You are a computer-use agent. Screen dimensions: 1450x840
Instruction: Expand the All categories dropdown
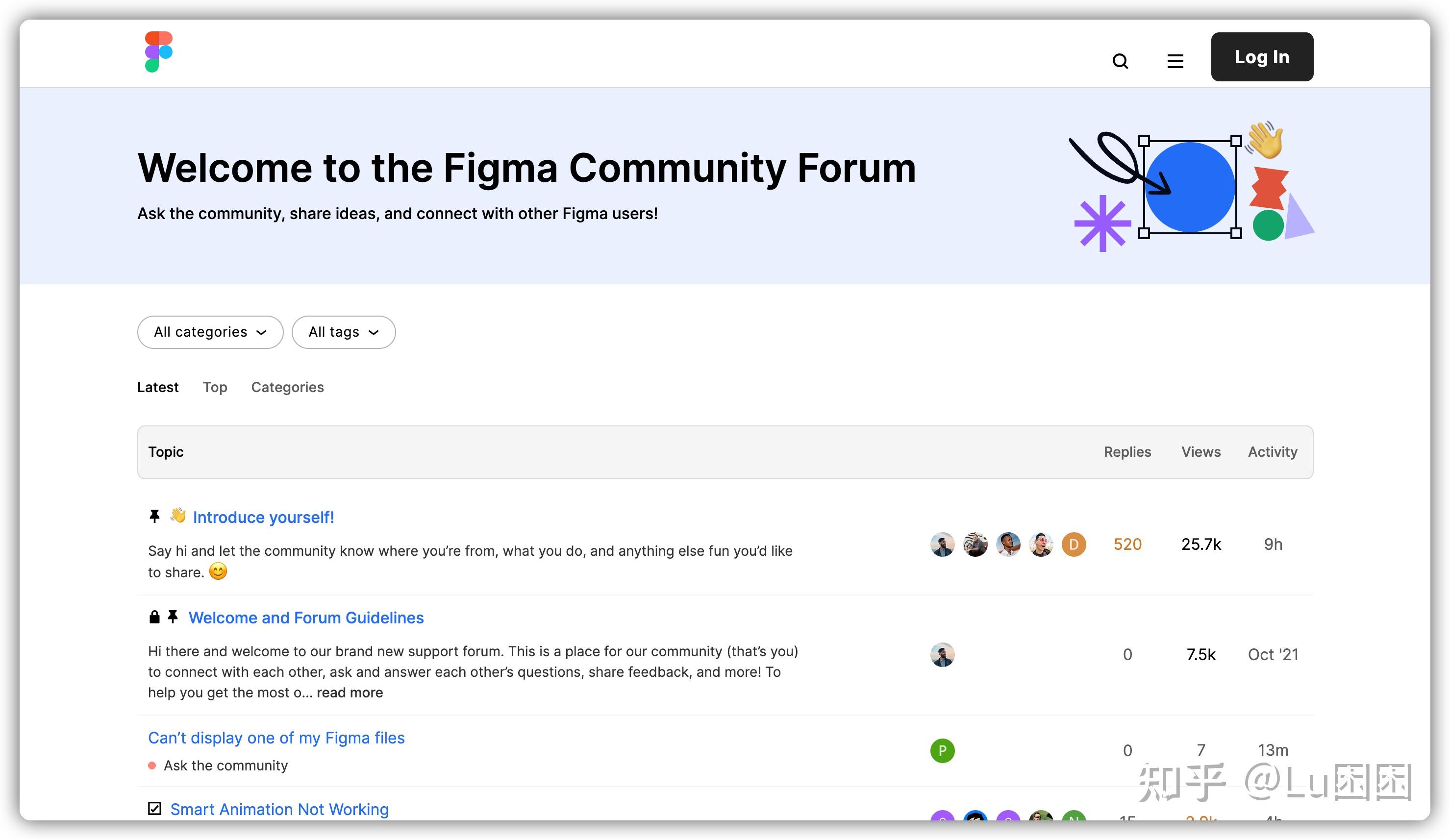[210, 332]
